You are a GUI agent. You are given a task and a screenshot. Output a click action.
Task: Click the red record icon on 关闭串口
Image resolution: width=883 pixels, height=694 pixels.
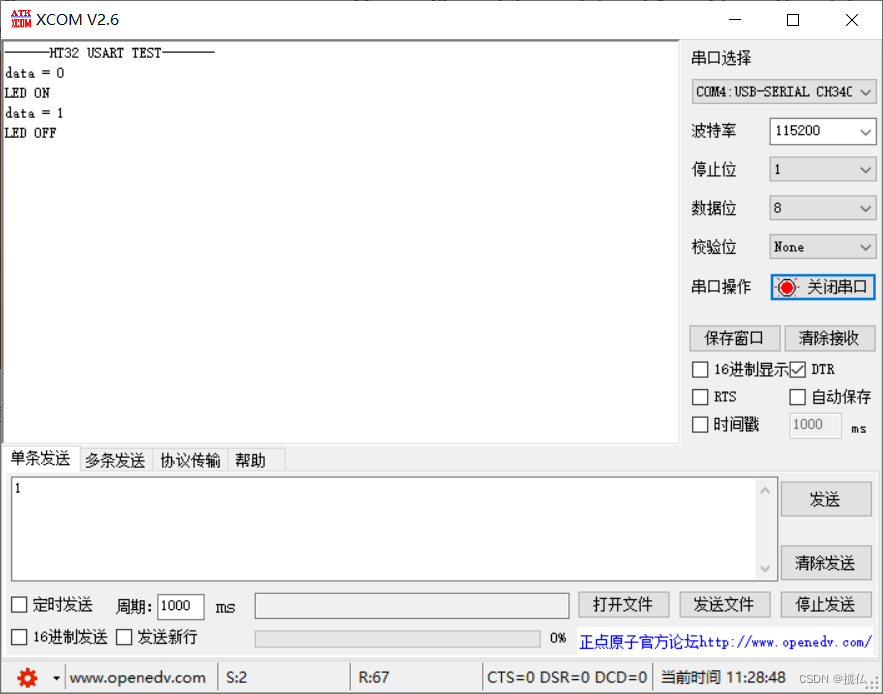[x=787, y=288]
